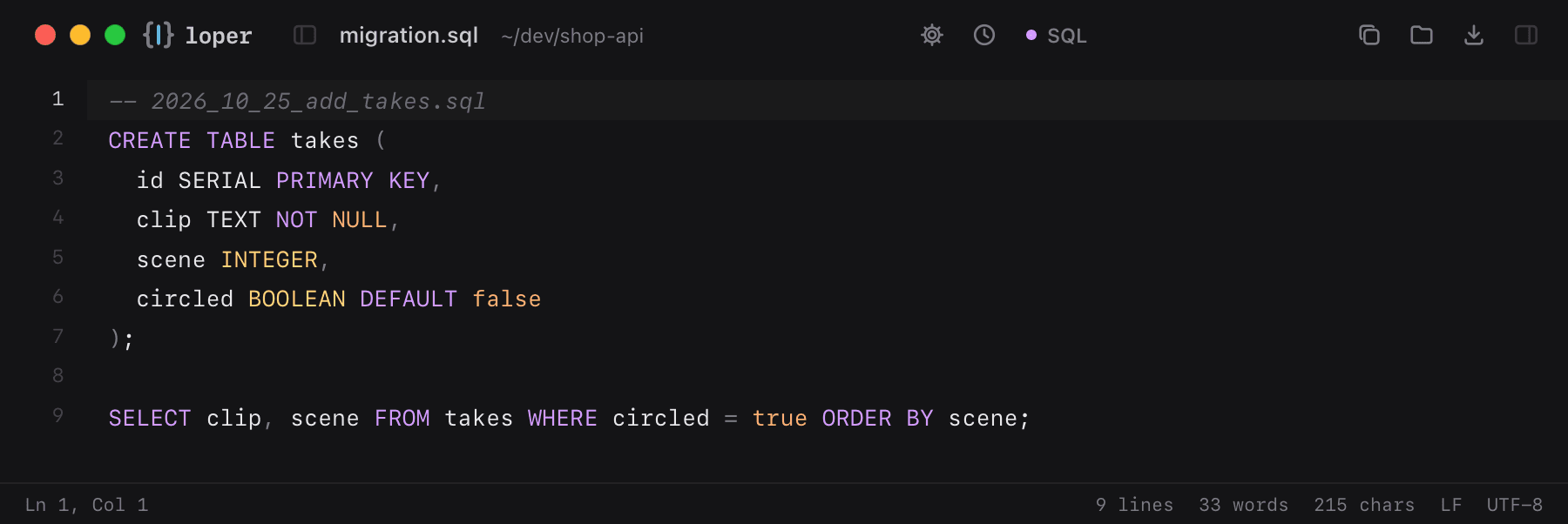Click the FROM keyword
Image resolution: width=1568 pixels, height=524 pixels.
[402, 418]
